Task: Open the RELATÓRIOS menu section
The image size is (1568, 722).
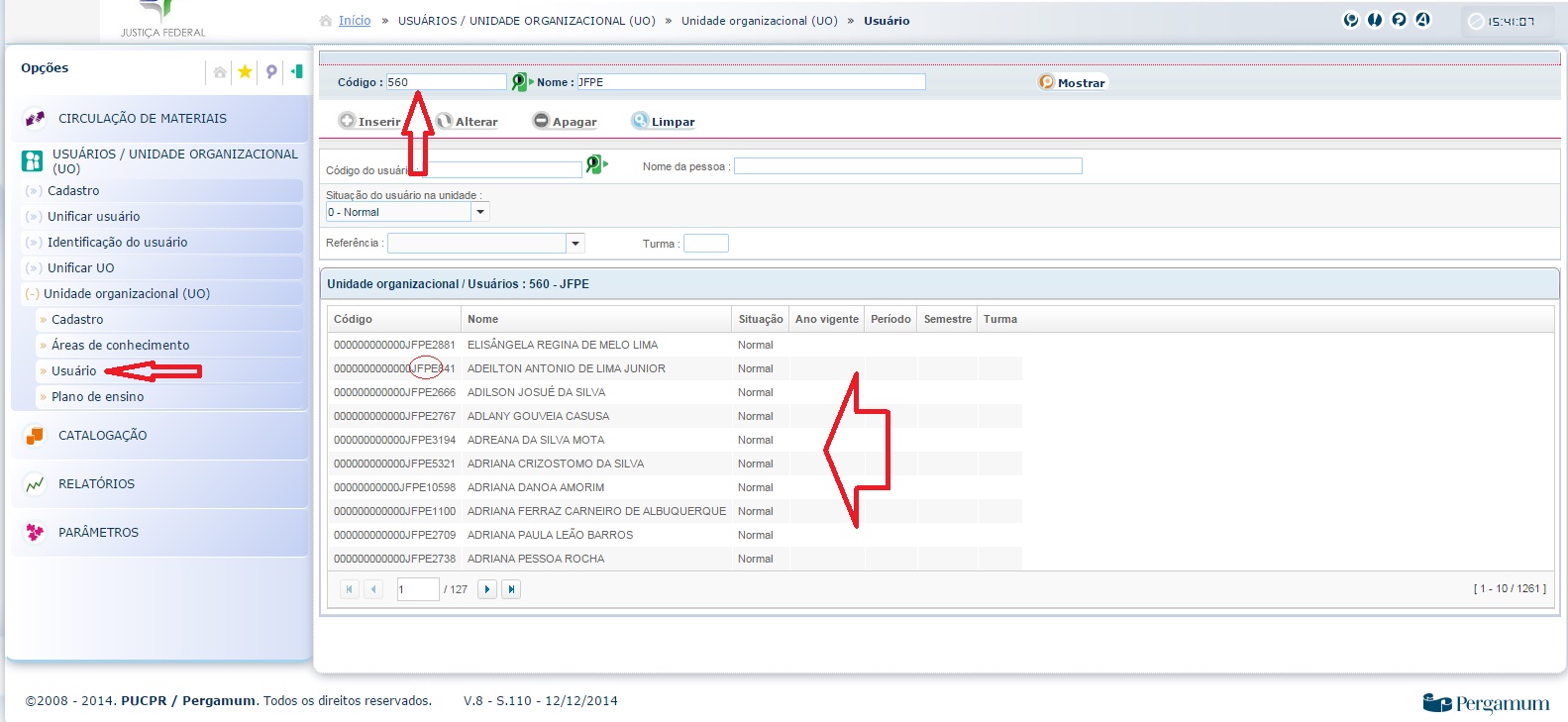Action: click(x=96, y=484)
